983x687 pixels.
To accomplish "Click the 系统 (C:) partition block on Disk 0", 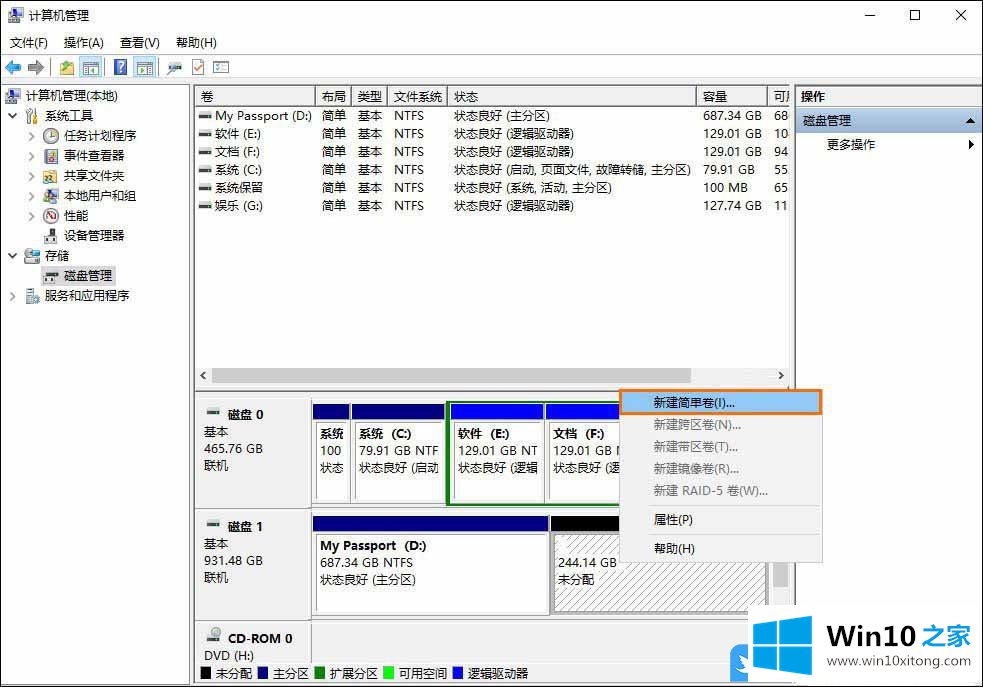I will coord(397,460).
